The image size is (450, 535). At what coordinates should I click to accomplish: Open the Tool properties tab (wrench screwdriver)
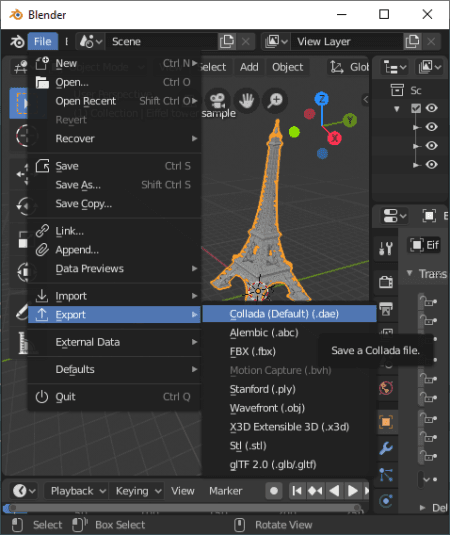tap(386, 248)
